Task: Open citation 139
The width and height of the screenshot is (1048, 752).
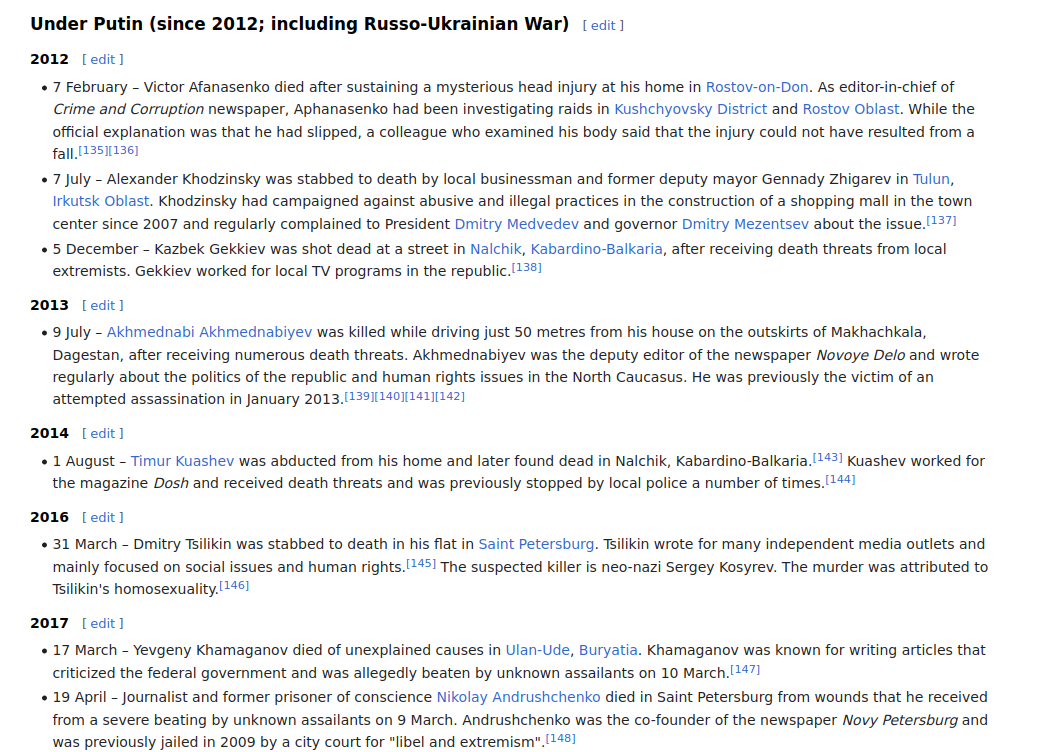Action: coord(359,396)
